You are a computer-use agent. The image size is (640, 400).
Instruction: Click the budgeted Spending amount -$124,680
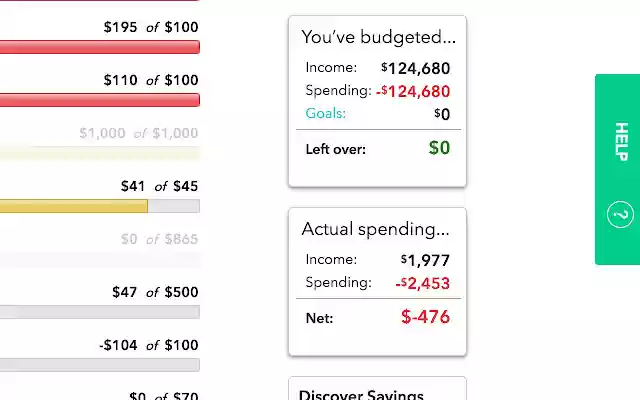(413, 91)
